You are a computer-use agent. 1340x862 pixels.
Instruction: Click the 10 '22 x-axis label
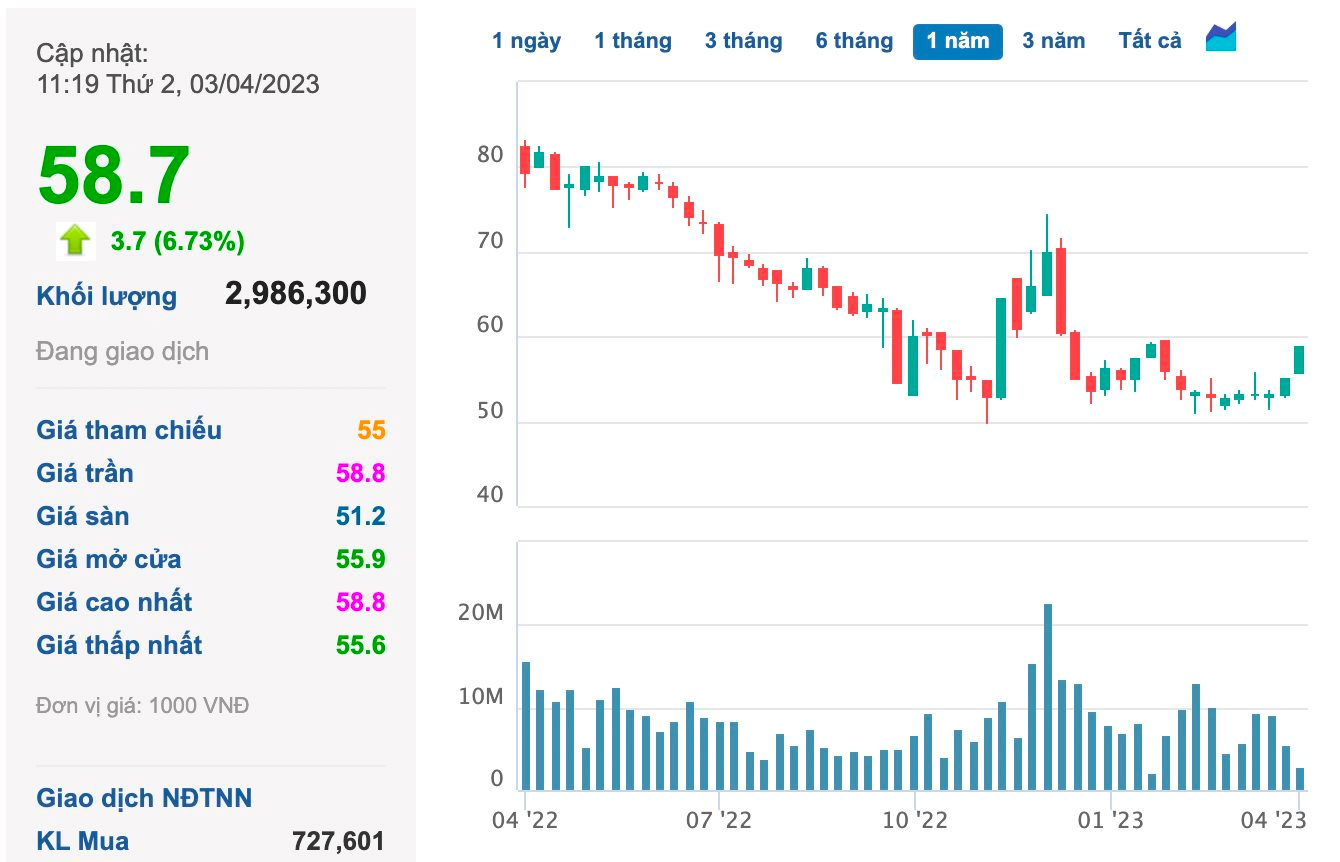pos(915,820)
